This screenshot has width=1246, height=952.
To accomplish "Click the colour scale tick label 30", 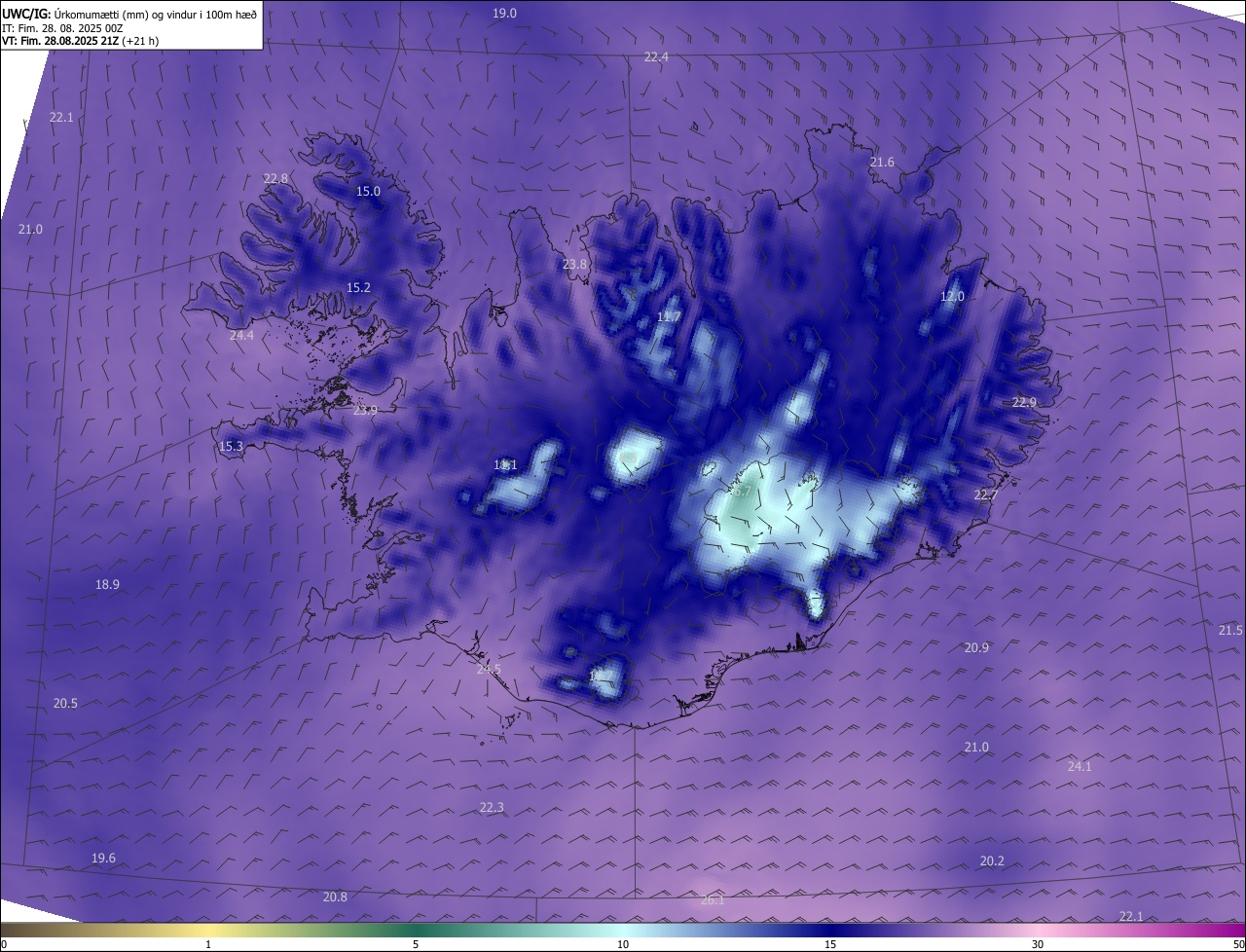I will pyautogui.click(x=1038, y=944).
